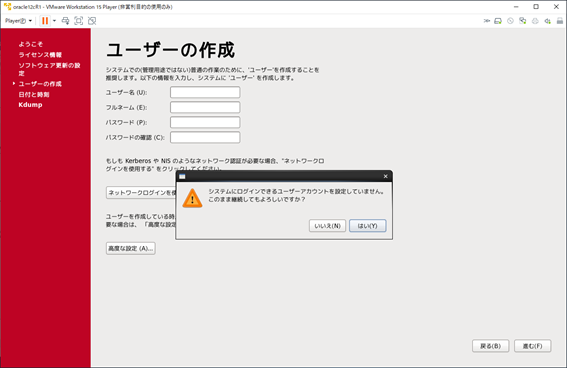Select ユーザーの作成 in the sidebar
The height and width of the screenshot is (368, 567).
pyautogui.click(x=40, y=84)
